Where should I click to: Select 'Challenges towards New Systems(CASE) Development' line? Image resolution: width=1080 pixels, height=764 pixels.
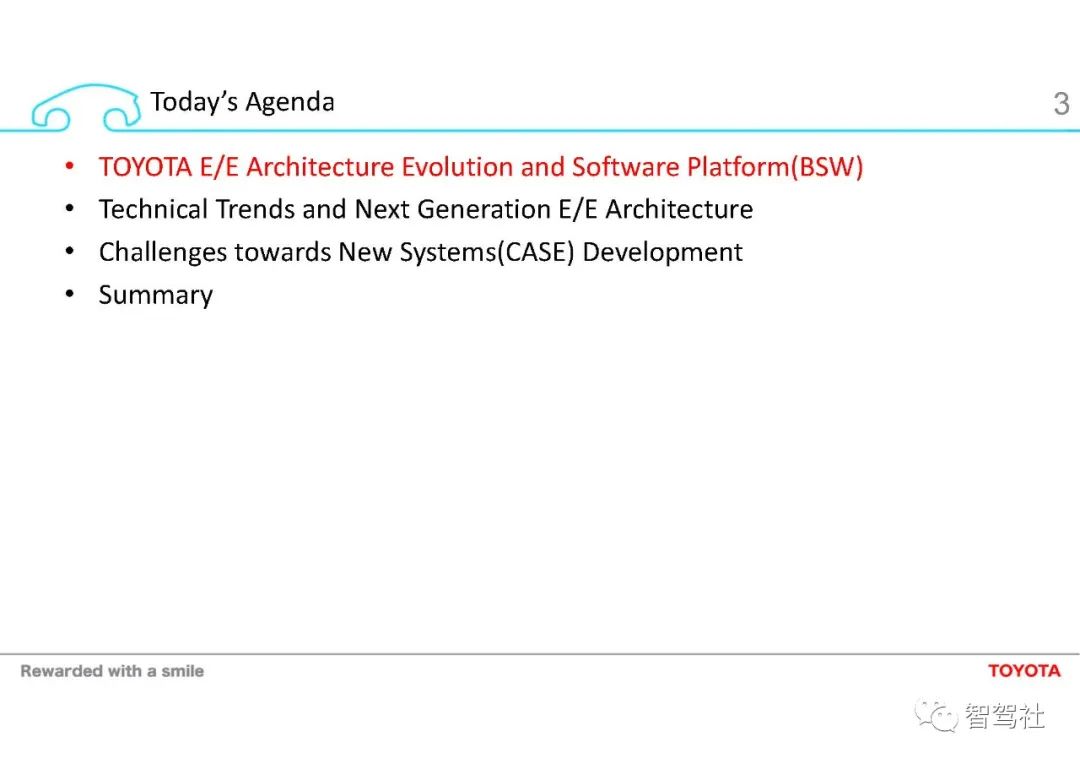coord(420,252)
